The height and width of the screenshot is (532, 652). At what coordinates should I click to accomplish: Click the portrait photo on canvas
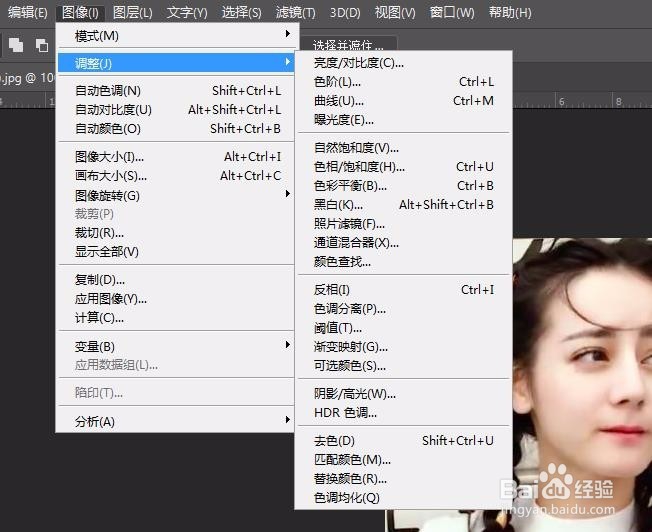point(582,385)
